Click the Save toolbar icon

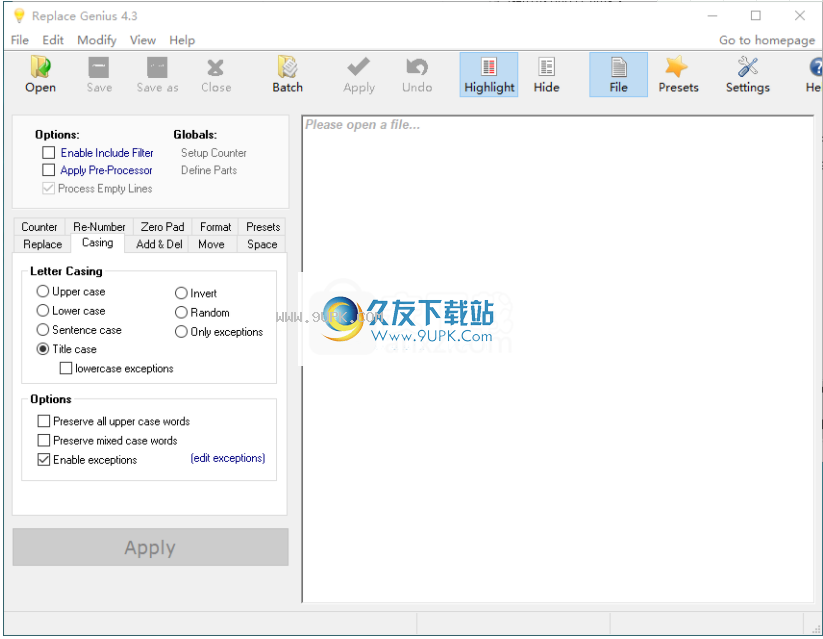click(99, 75)
